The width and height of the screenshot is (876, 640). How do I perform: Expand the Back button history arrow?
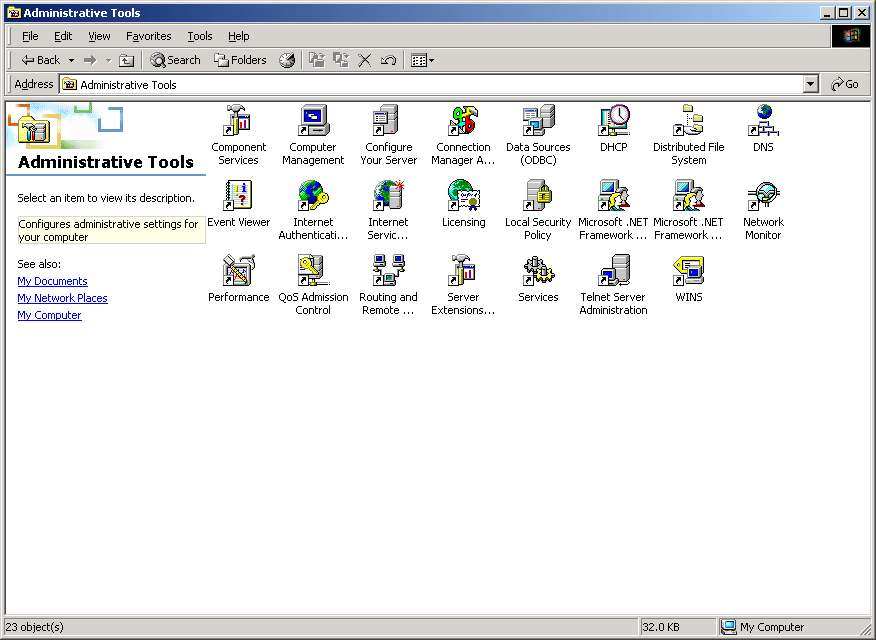71,60
